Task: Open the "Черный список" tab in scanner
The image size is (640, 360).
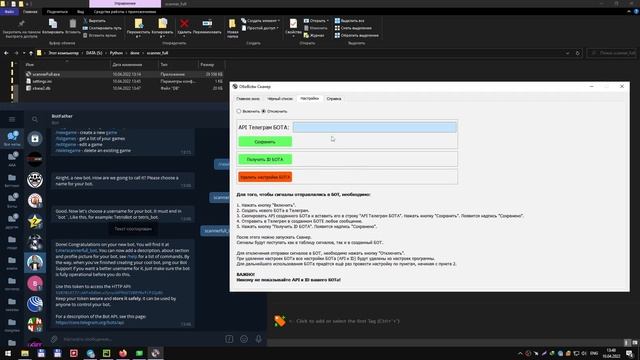Action: (280, 99)
